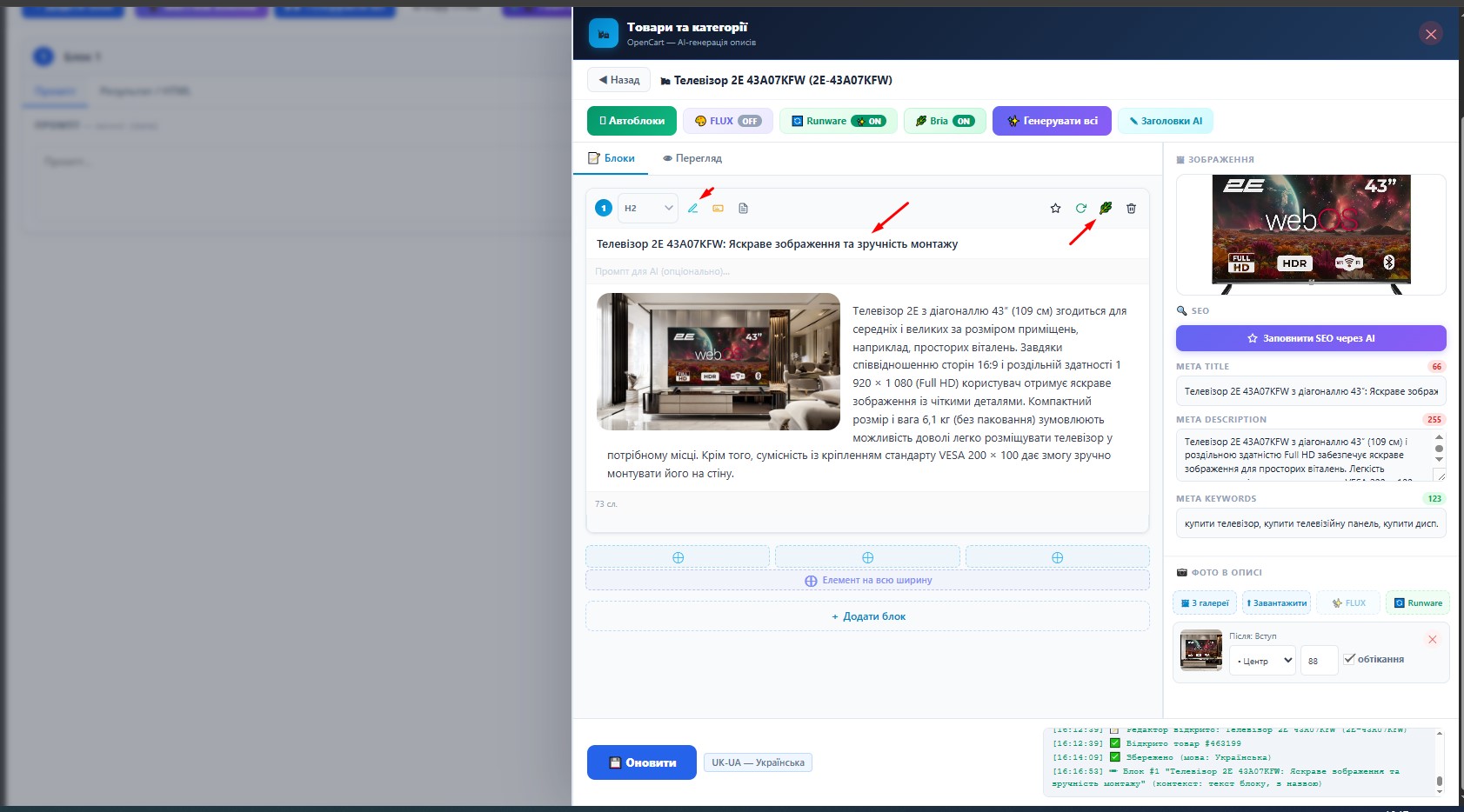Click the Meta Title input field
The height and width of the screenshot is (812, 1464).
pyautogui.click(x=1311, y=391)
